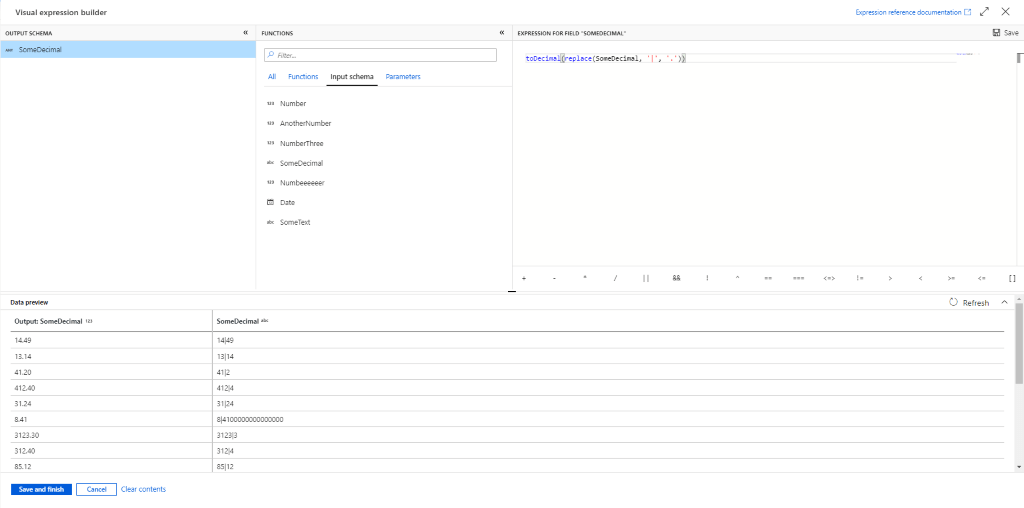Viewport: 1024px width, 508px height.
Task: Insert the not-equals != operator
Action: 860,278
